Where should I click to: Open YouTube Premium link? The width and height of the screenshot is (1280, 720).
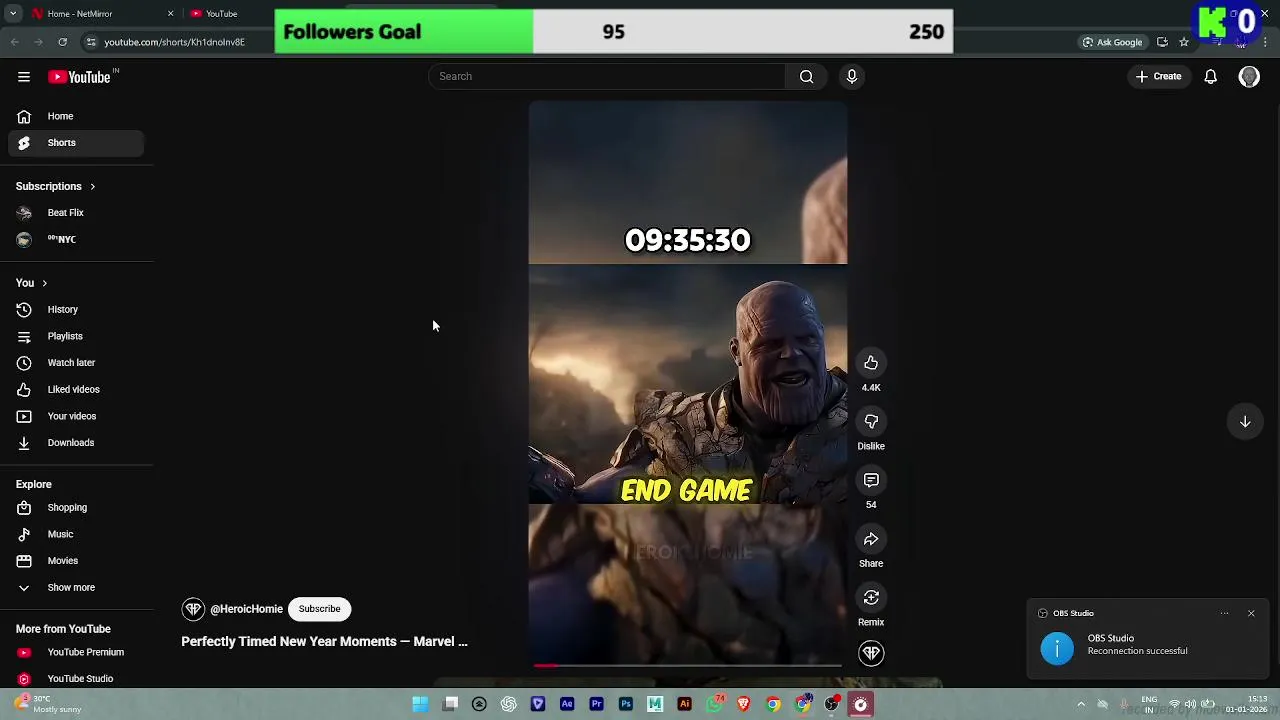tap(76, 652)
